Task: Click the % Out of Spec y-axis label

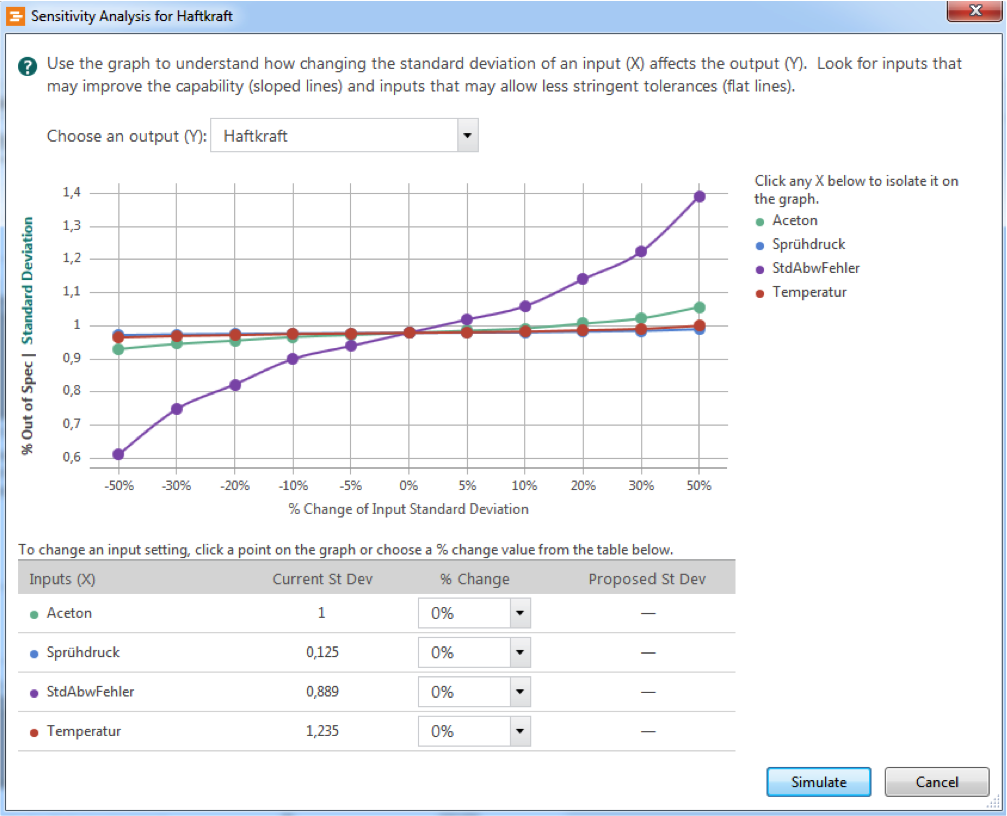Action: 27,408
